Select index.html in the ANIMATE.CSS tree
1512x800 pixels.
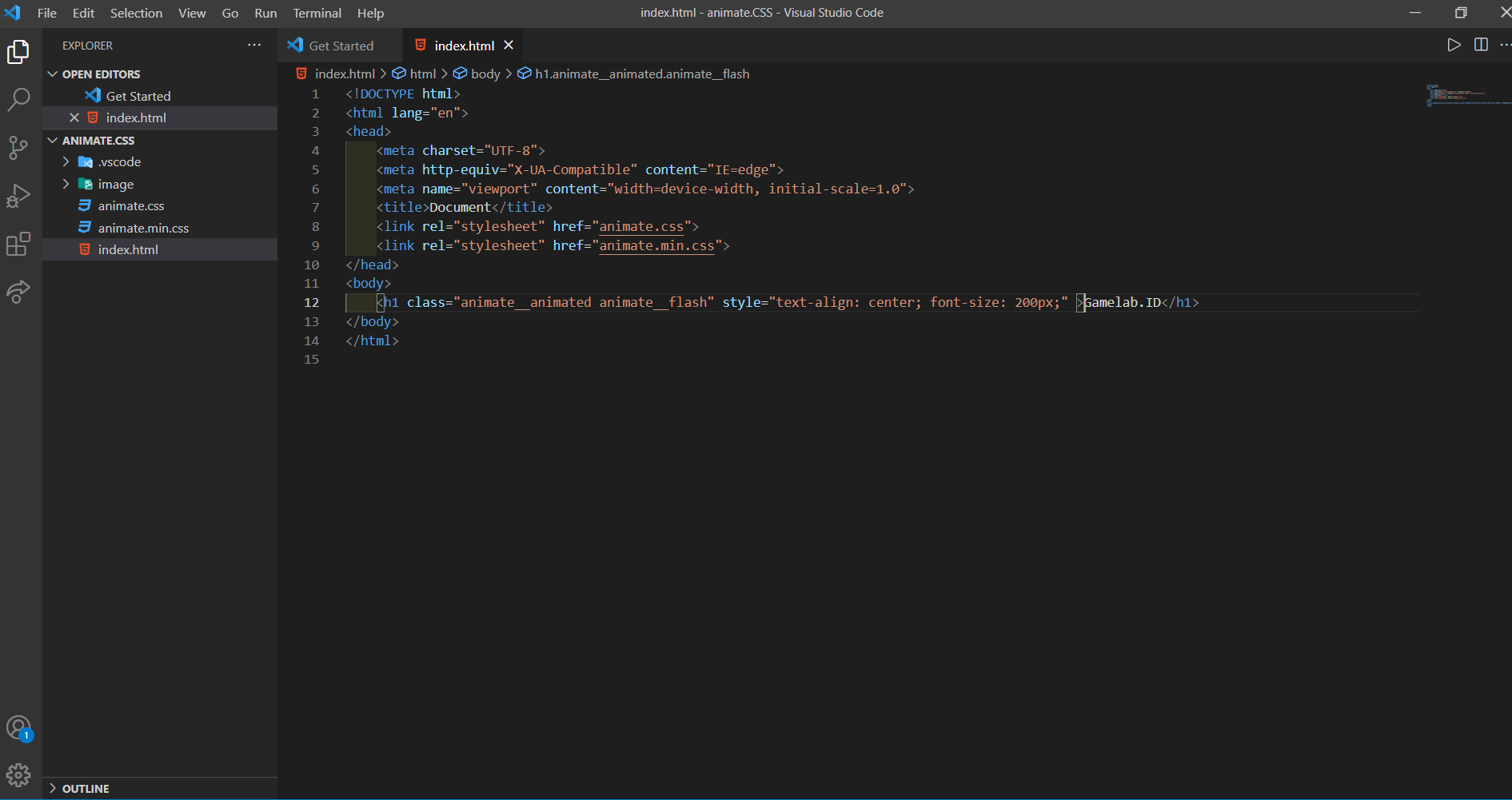coord(160,249)
